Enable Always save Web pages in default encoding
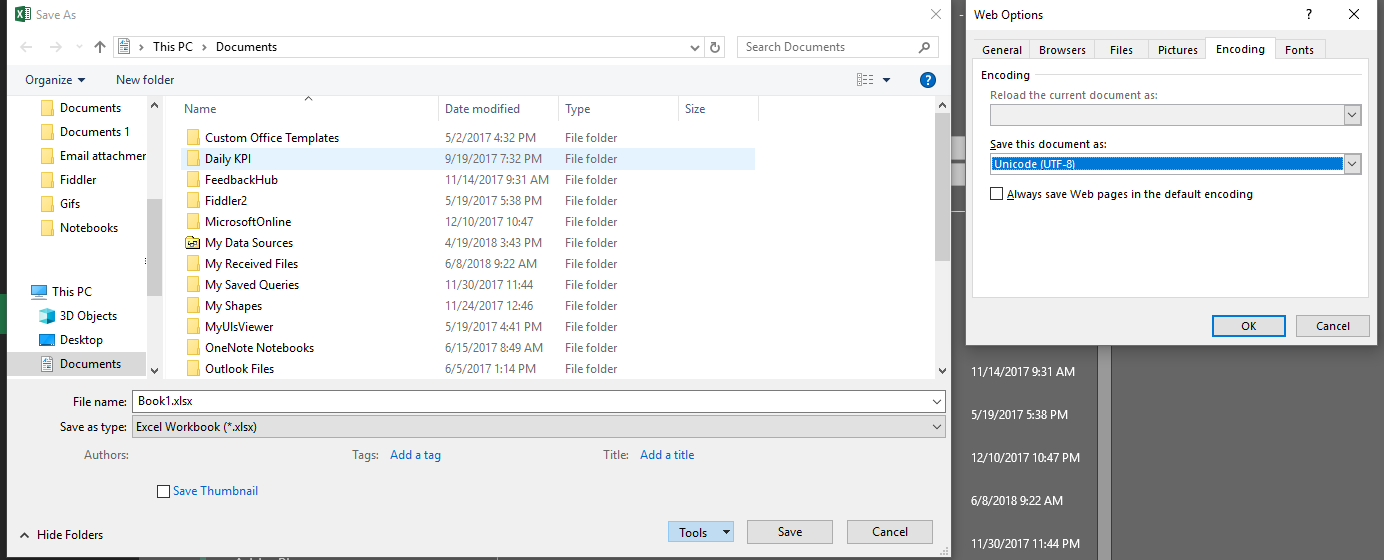1384x560 pixels. click(x=996, y=194)
